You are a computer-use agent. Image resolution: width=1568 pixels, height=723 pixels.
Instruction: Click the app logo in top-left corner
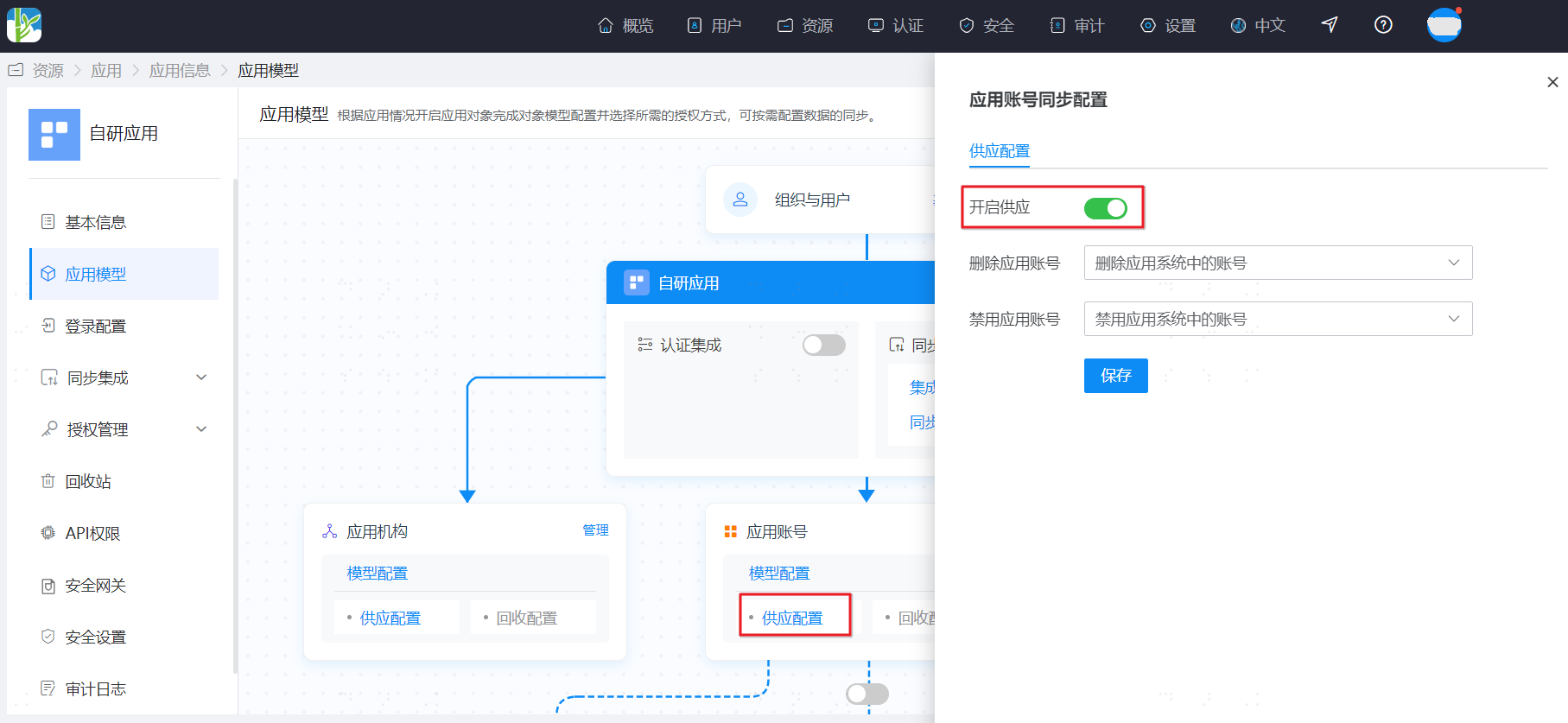24,25
